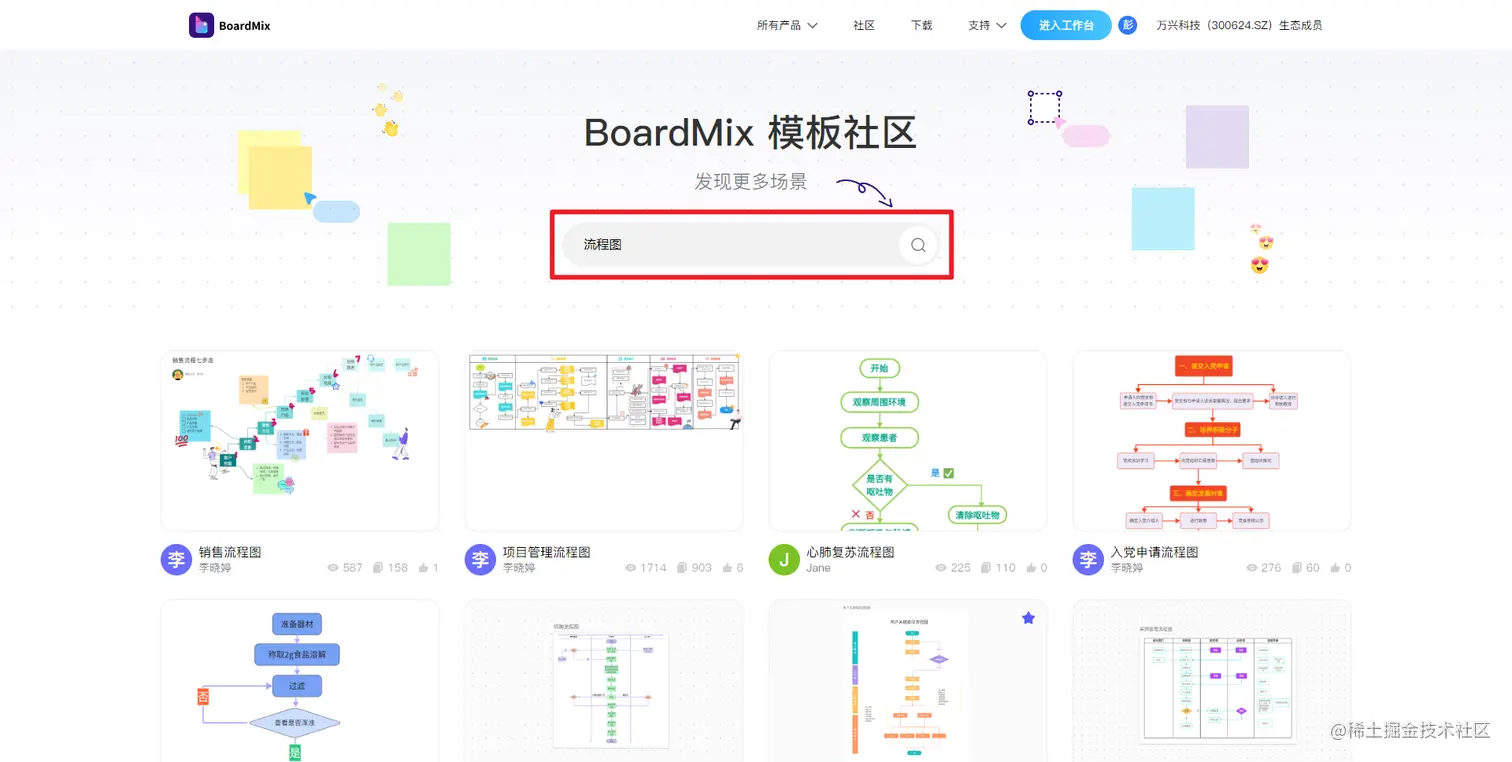The height and width of the screenshot is (762, 1512).
Task: Click 李 avatar beside 项目管理流程图
Action: point(480,560)
